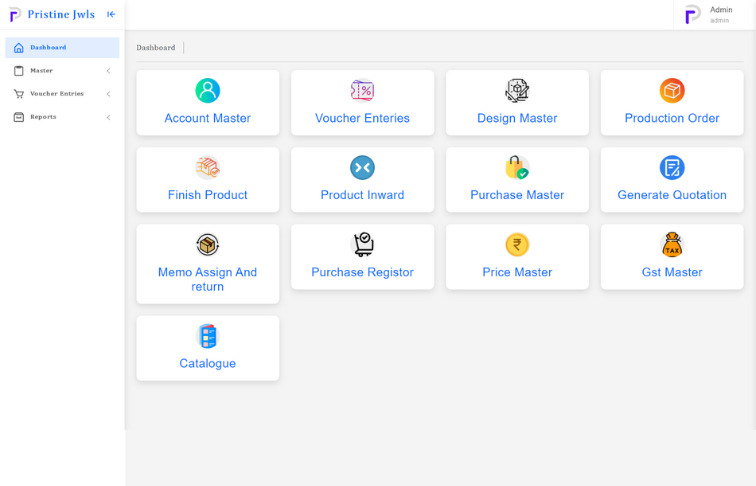756x486 pixels.
Task: Open the Purchase Master shopping bag icon
Action: (517, 167)
